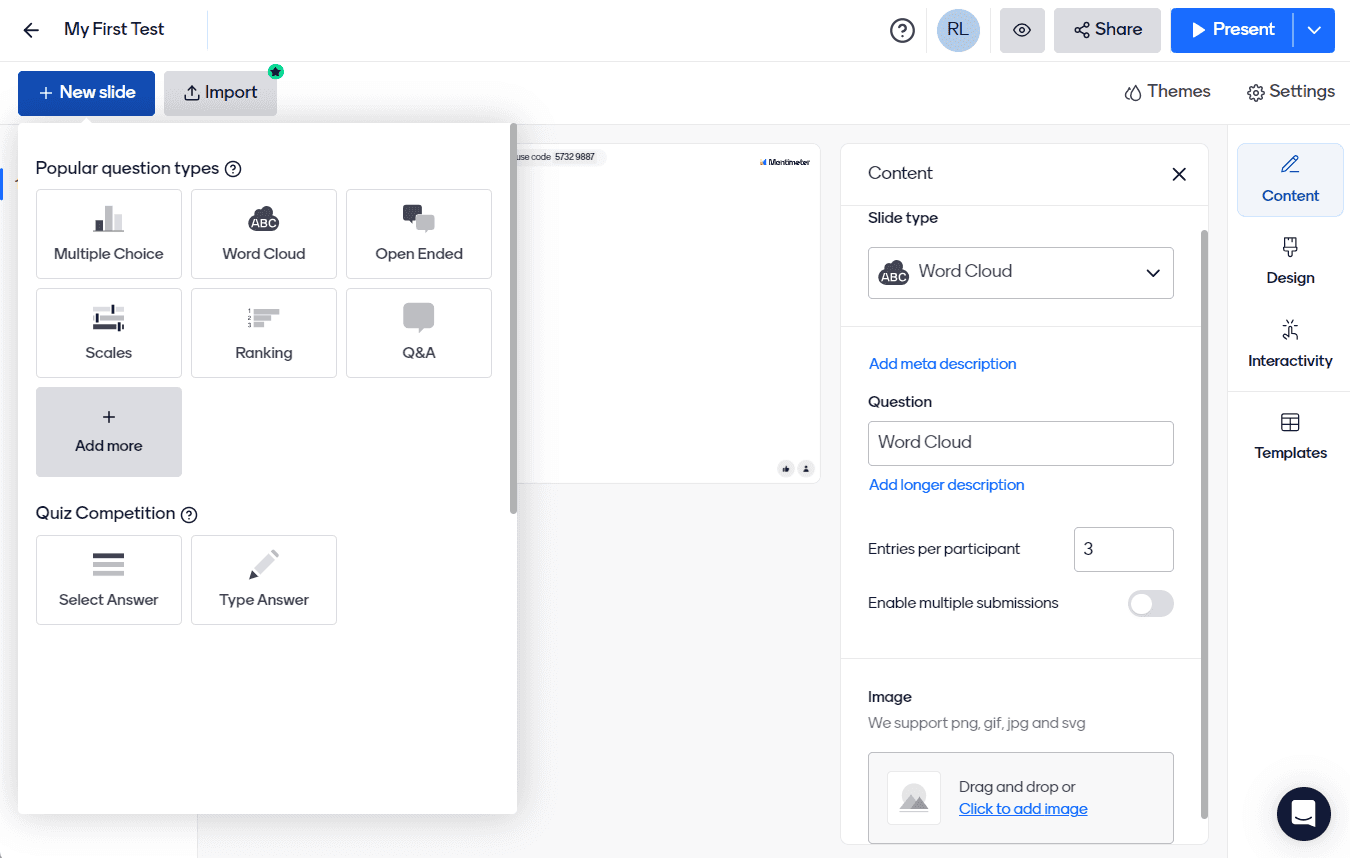
Task: Click the New slide button
Action: pos(86,93)
